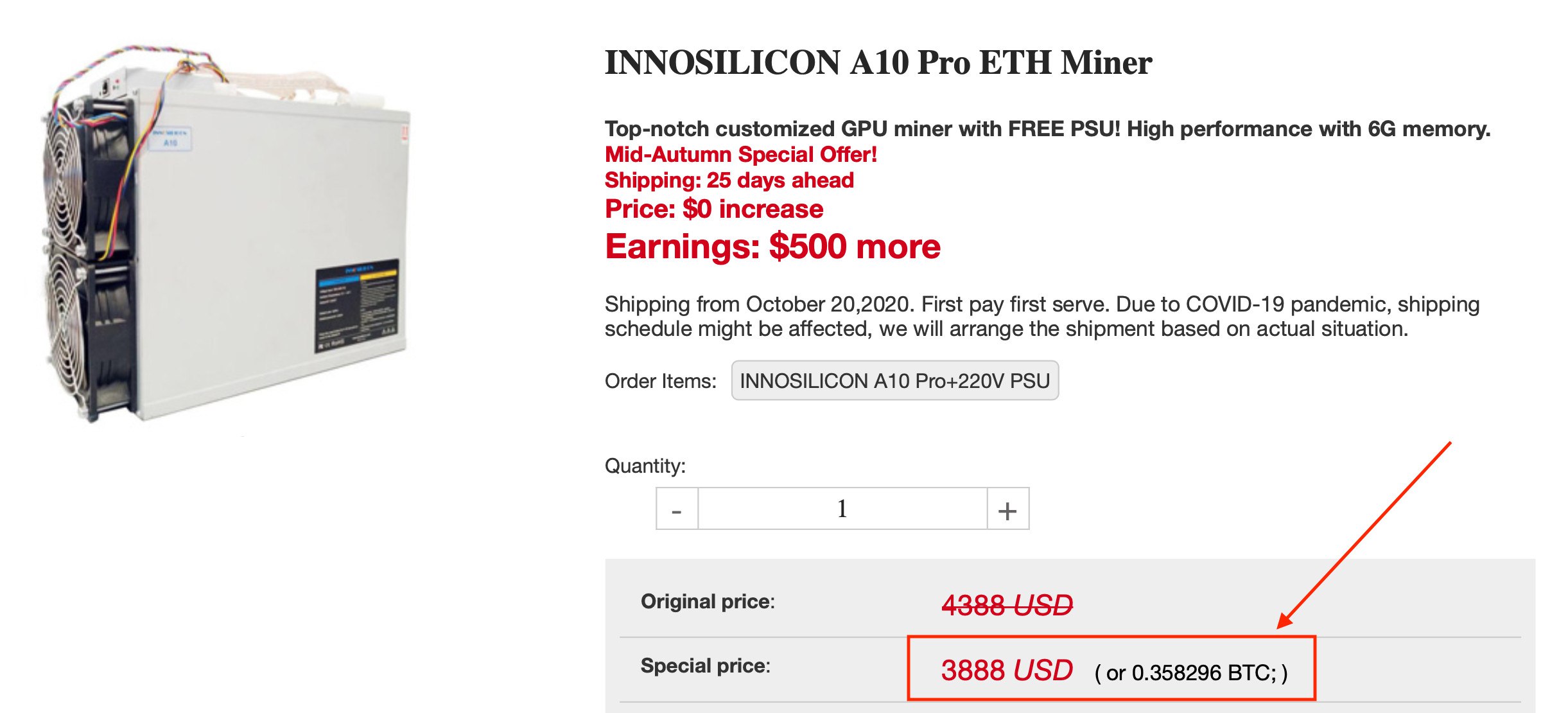Click the shipping from October 20 notice

pyautogui.click(x=1041, y=317)
